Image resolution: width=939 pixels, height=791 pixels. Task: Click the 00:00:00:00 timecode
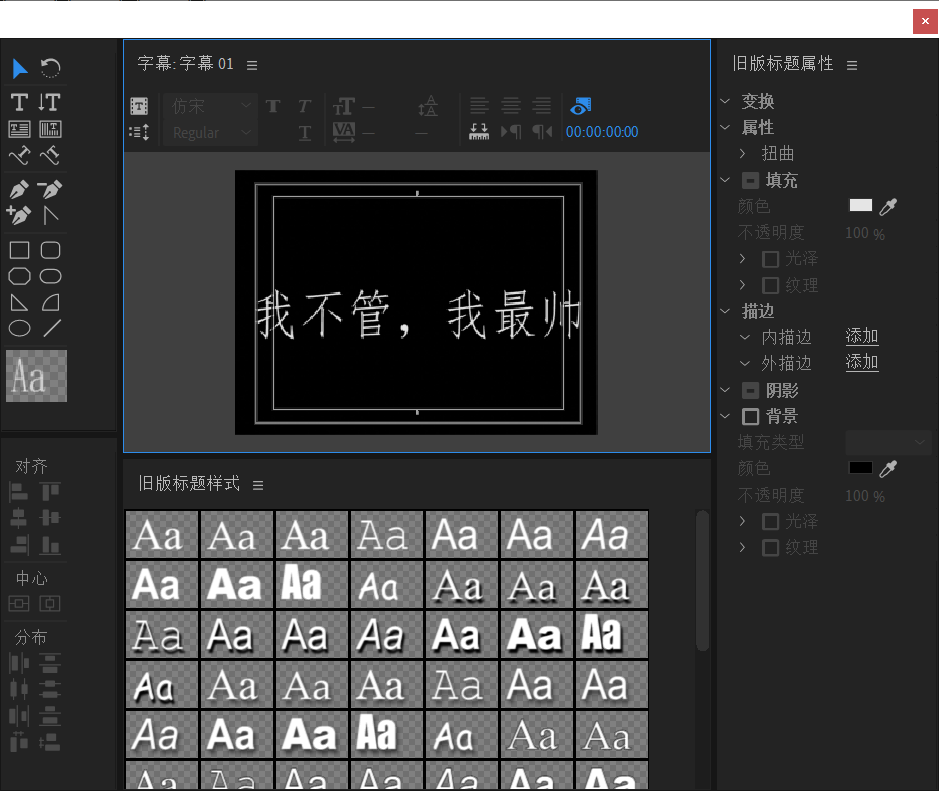point(602,132)
